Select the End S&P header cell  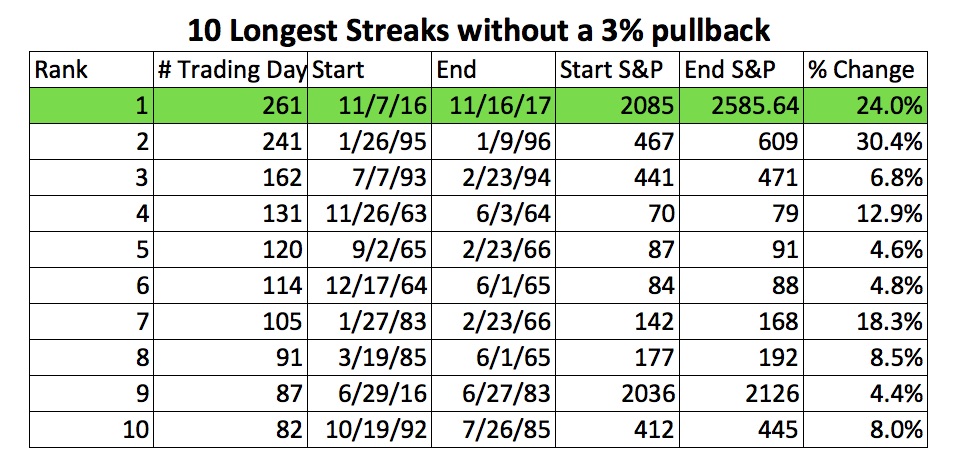click(742, 70)
